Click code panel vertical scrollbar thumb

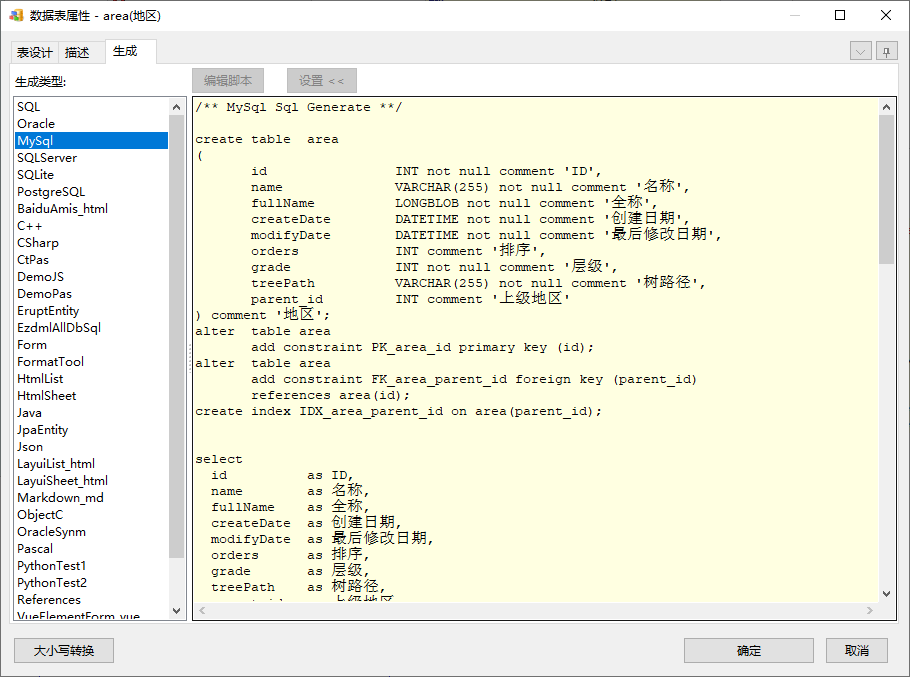886,190
